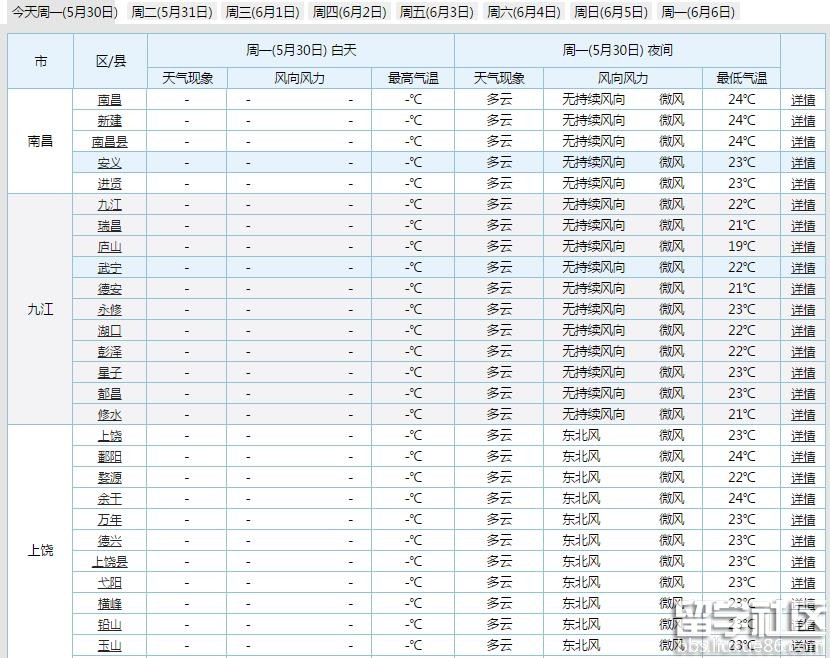
Task: Open the 南昌 district link
Action: click(x=110, y=100)
